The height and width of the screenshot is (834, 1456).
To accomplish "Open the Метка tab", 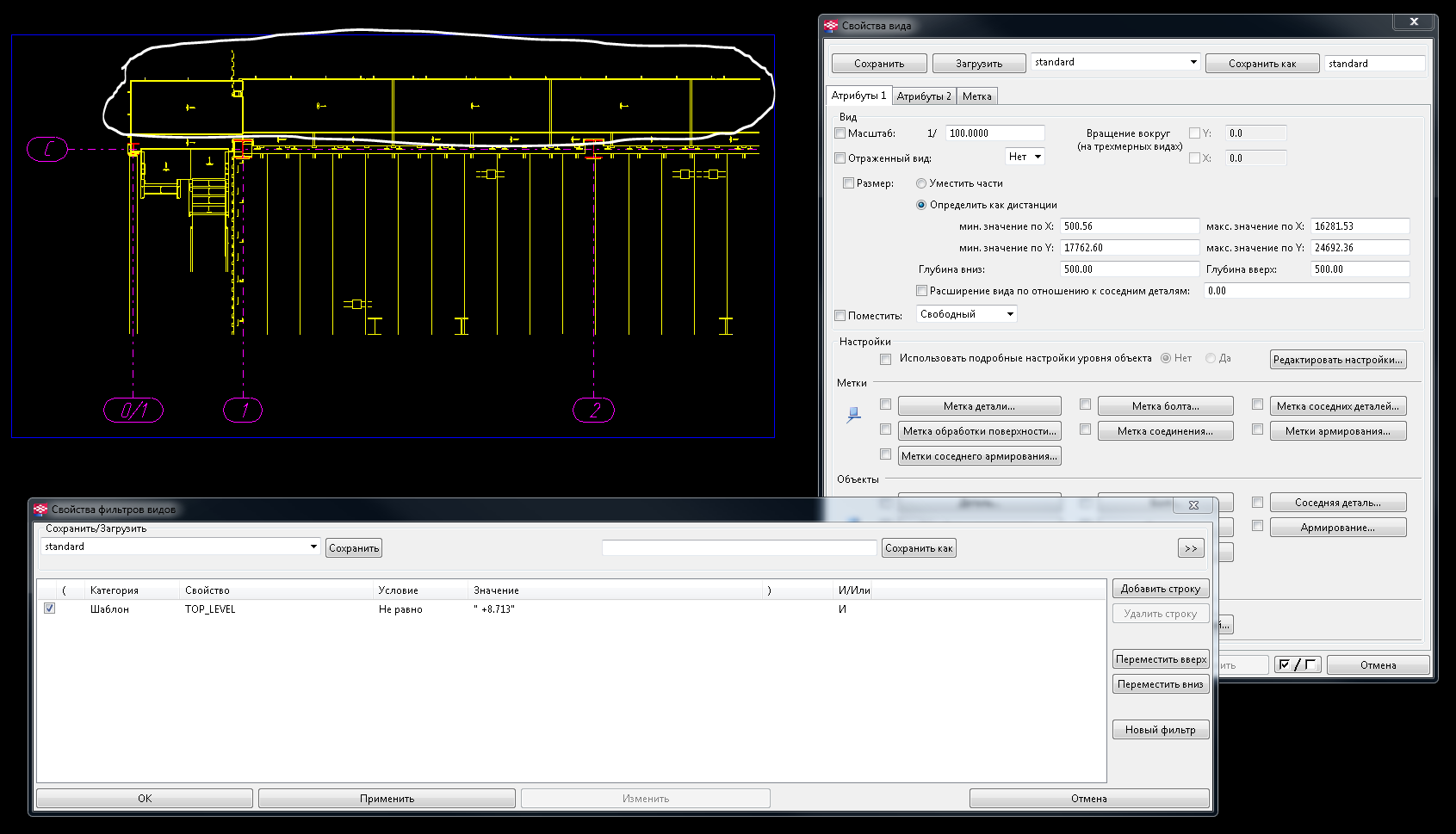I will (x=976, y=96).
